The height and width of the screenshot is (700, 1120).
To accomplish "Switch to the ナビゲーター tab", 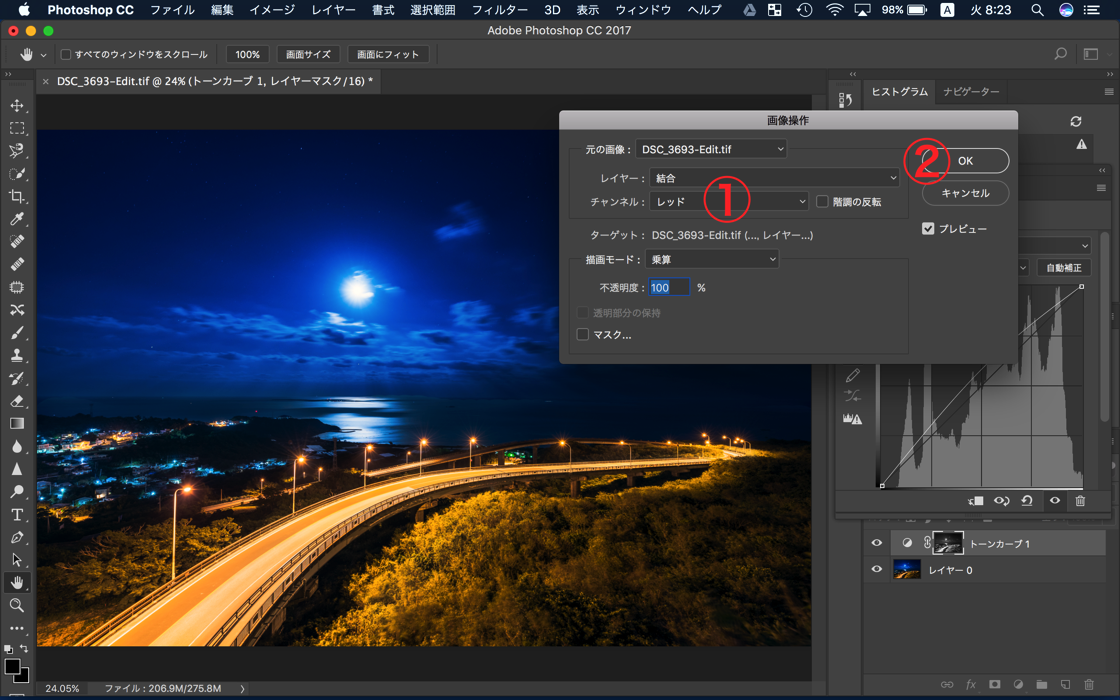I will (x=971, y=92).
